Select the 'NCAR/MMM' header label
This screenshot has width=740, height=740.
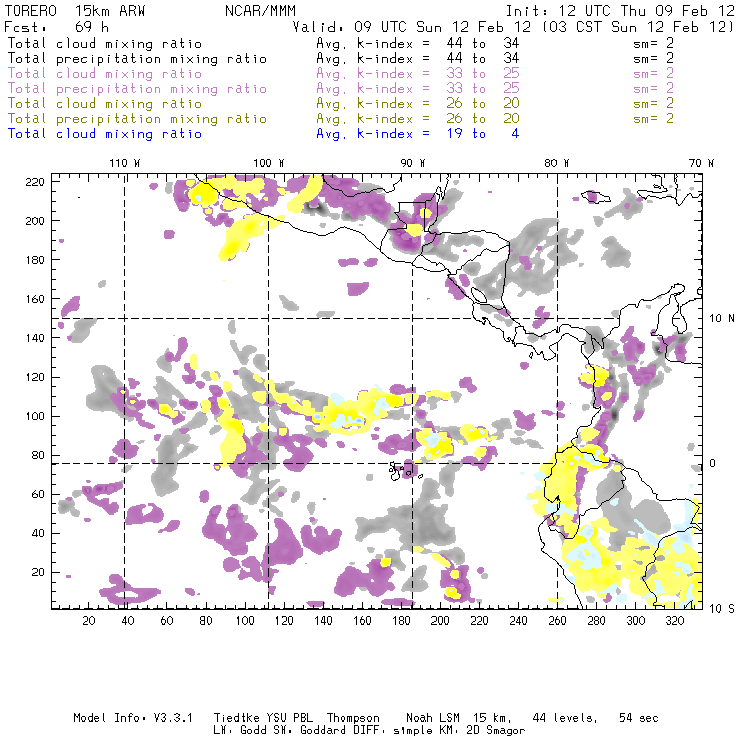261,11
